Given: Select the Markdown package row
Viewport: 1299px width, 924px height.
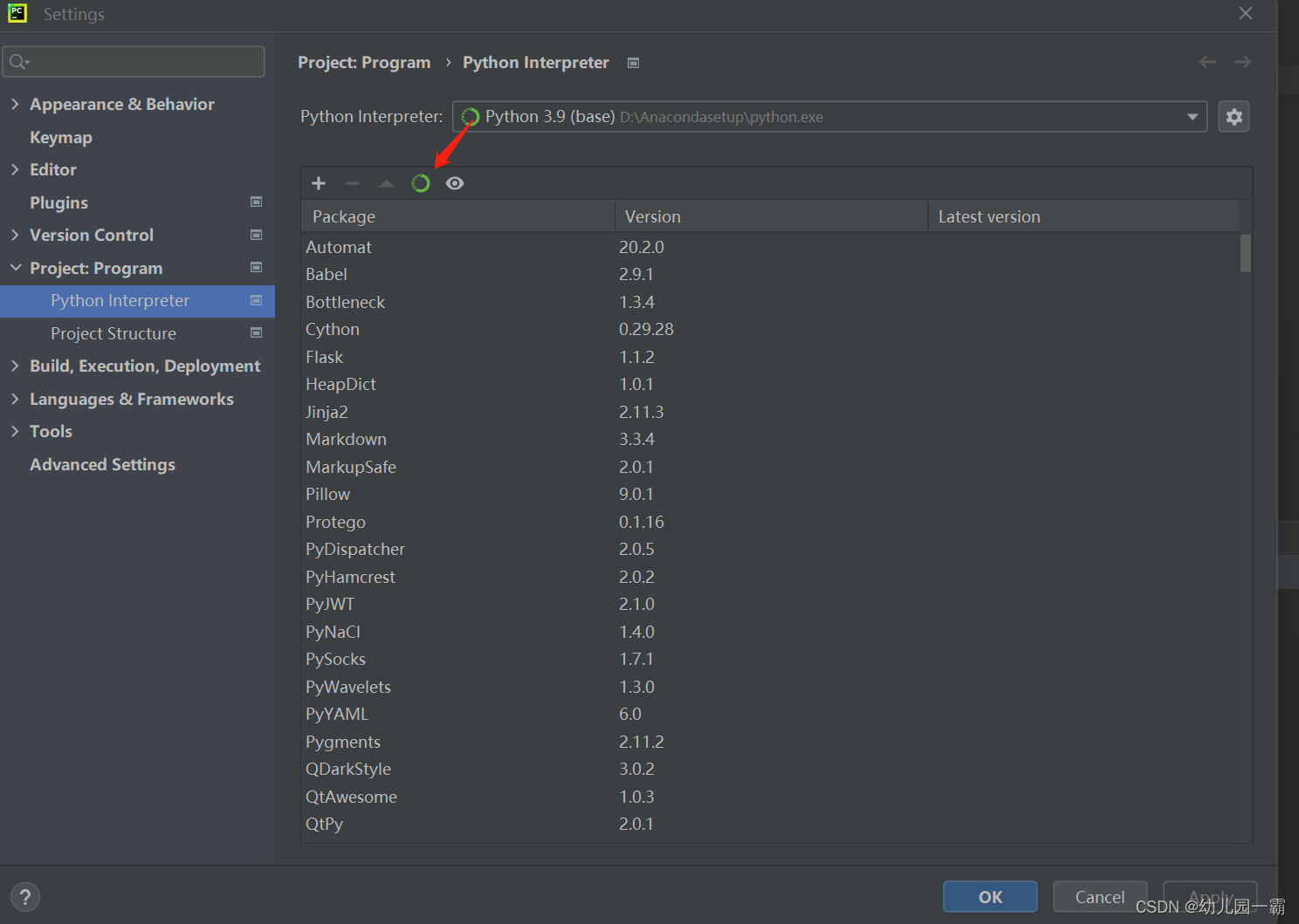Looking at the screenshot, I should (770, 439).
